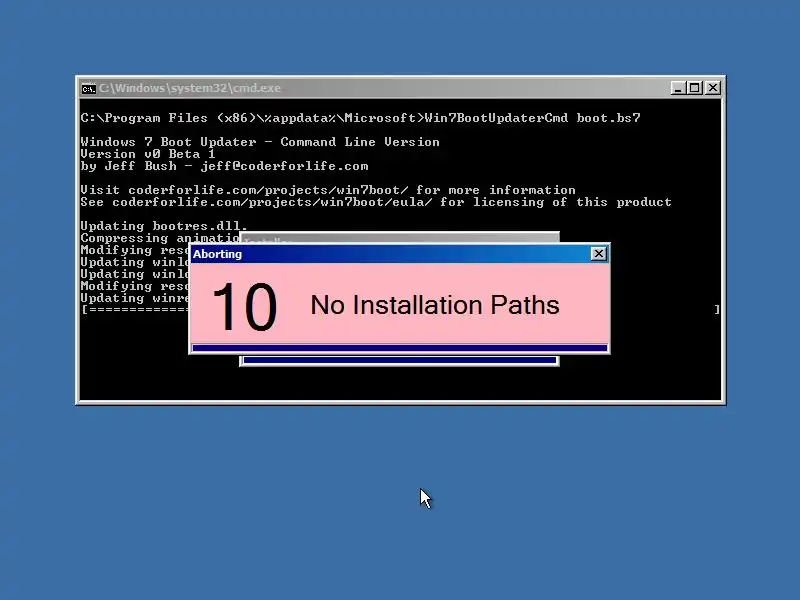Click the cmd.exe system menu icon
This screenshot has height=600, width=800.
click(x=88, y=89)
